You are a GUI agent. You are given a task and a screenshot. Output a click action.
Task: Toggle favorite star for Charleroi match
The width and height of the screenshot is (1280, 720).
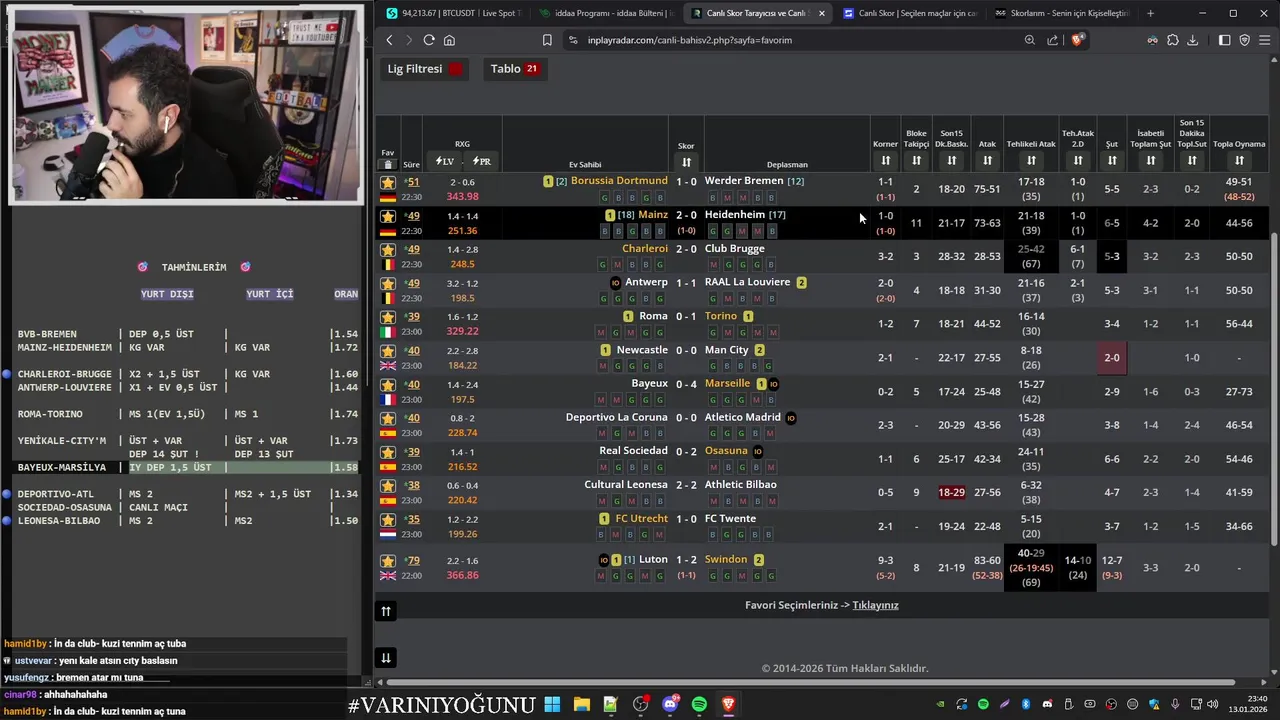click(388, 250)
